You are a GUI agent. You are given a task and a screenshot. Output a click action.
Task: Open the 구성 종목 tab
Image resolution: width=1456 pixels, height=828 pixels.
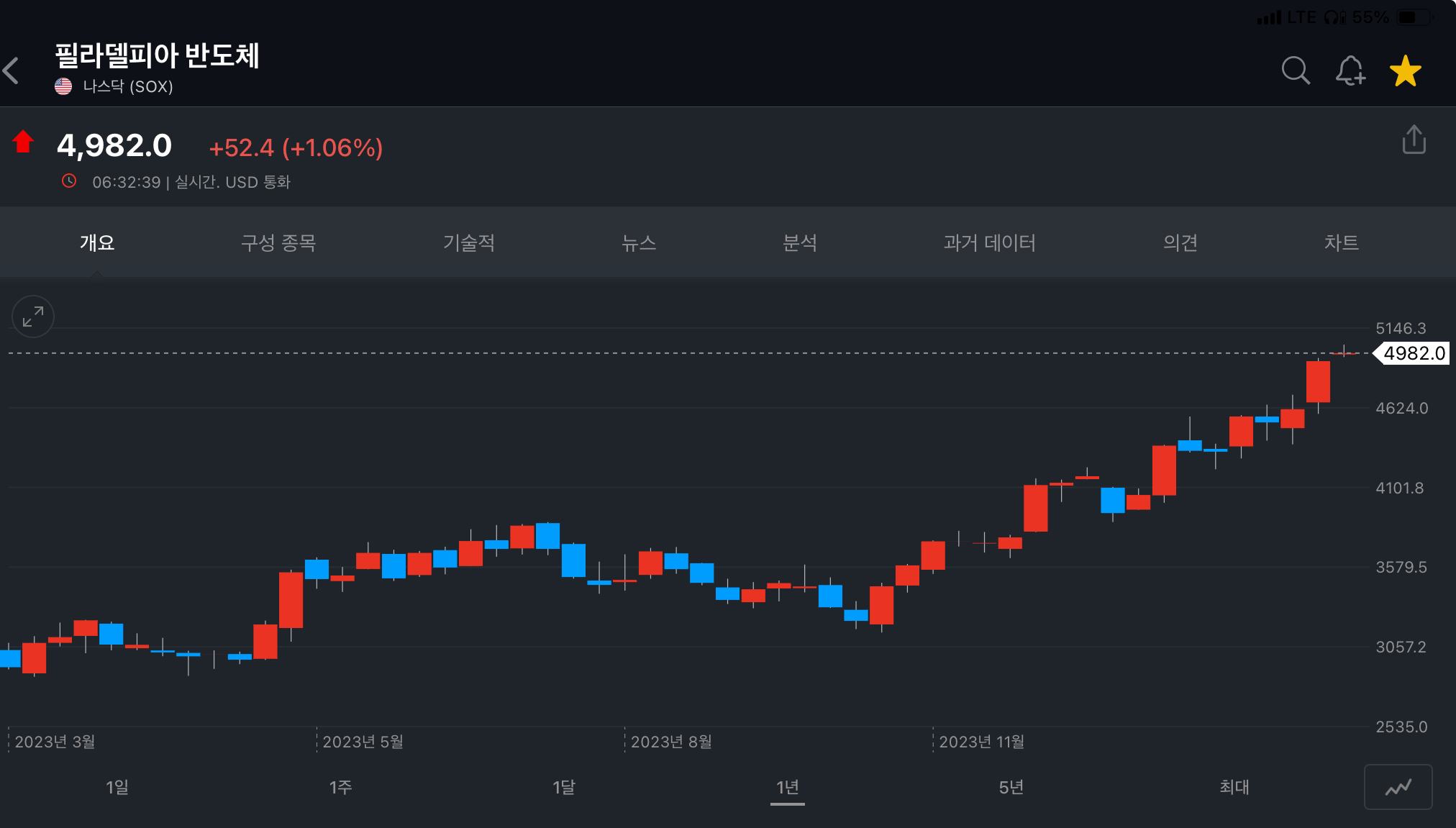tap(278, 242)
